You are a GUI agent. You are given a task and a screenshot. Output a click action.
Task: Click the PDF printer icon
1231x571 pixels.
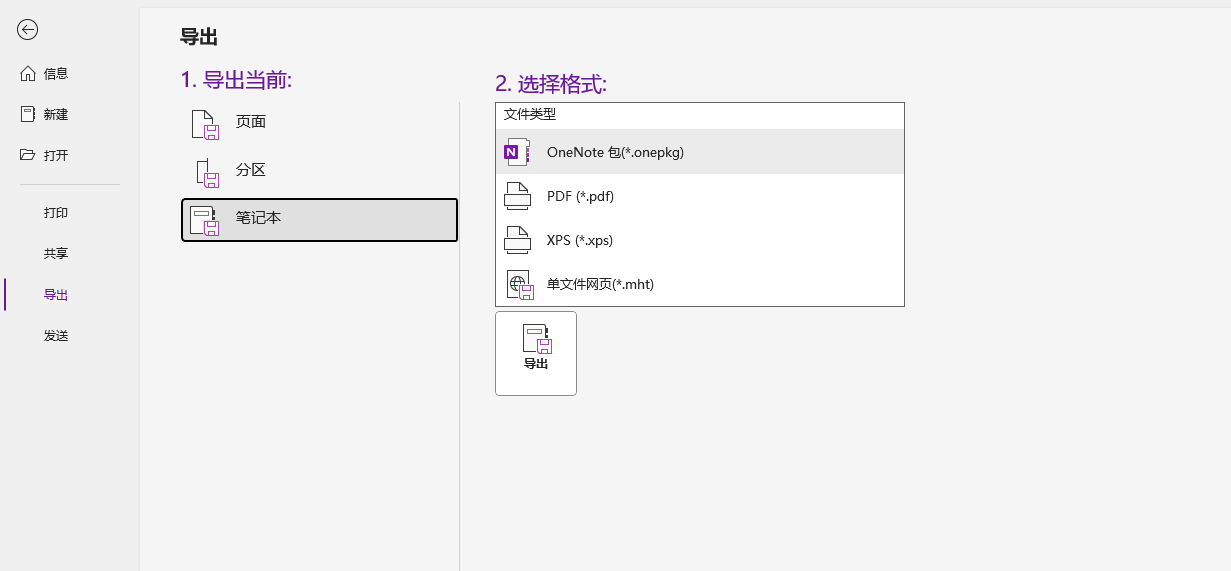click(x=517, y=196)
